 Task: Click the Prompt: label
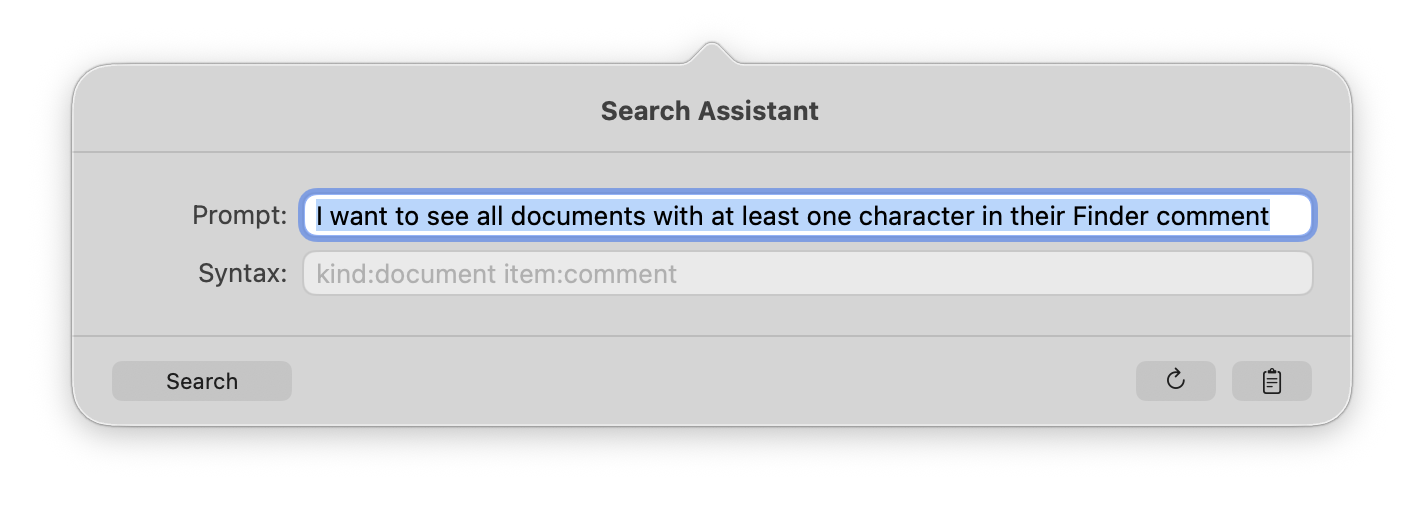pyautogui.click(x=240, y=215)
